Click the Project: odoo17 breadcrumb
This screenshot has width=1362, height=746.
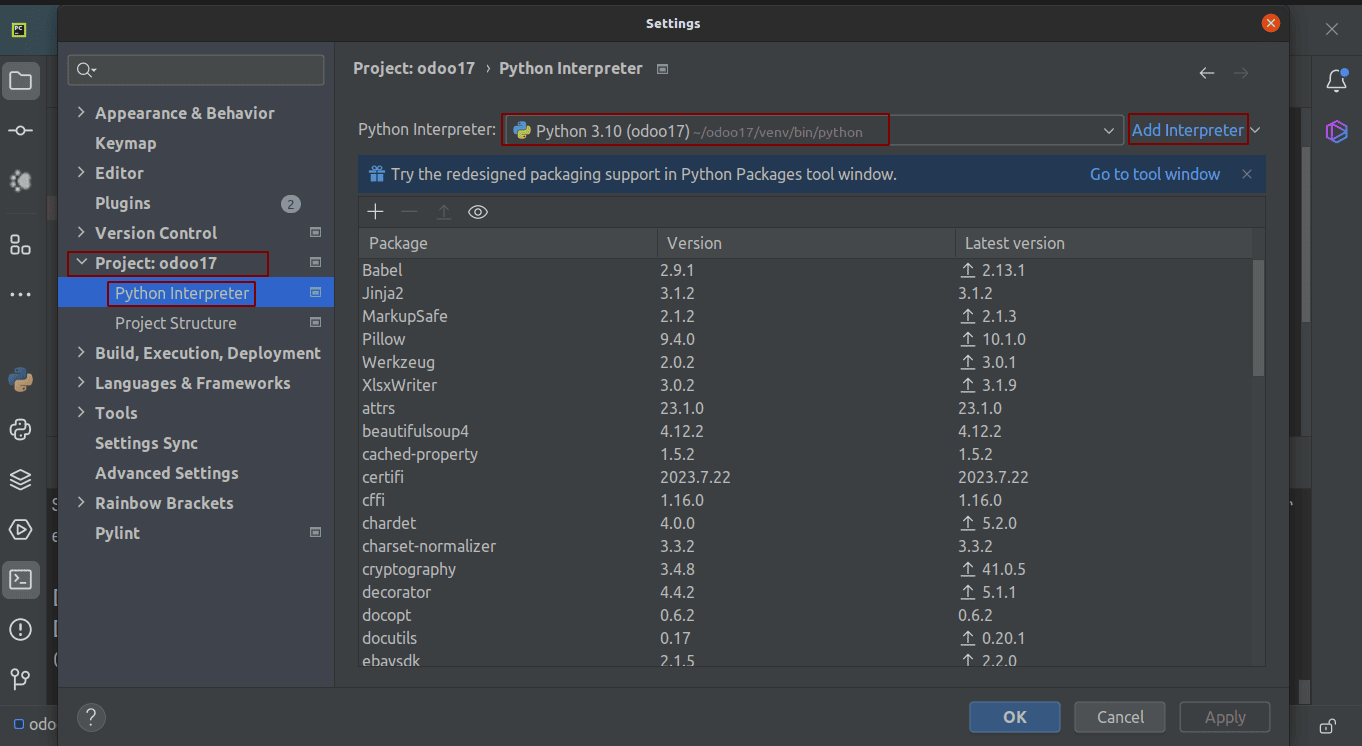[414, 69]
